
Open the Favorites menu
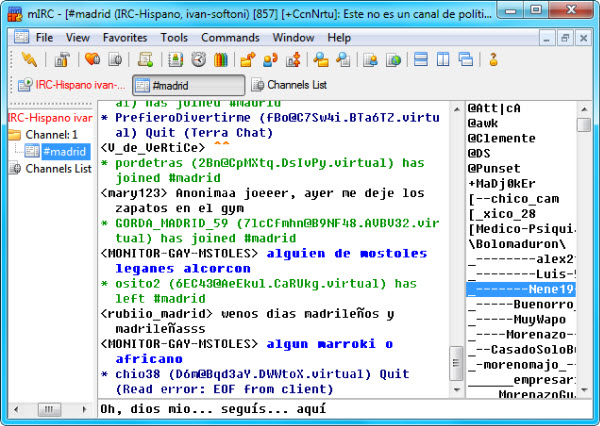coord(124,37)
